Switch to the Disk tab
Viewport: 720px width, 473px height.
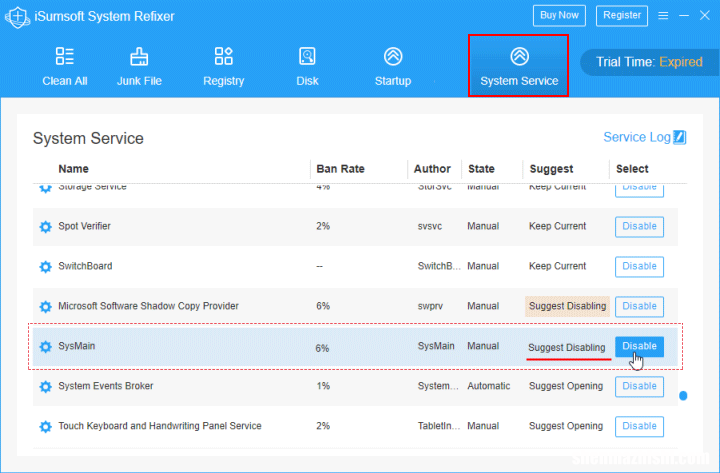coord(307,67)
